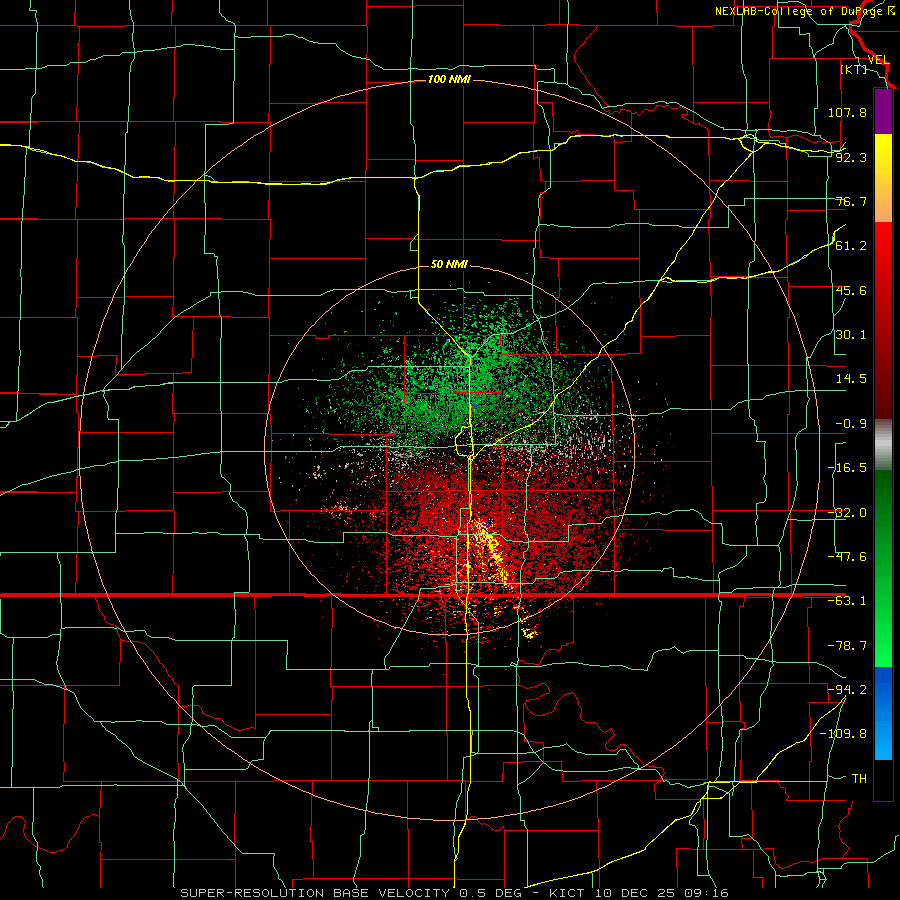
Task: Click the VEL legend title
Action: (878, 59)
